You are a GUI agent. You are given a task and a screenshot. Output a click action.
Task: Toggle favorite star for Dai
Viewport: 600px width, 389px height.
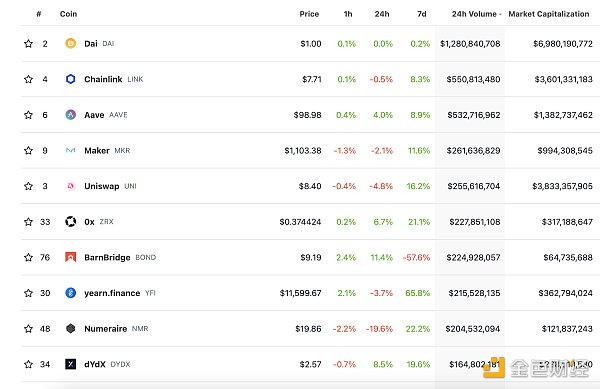(28, 44)
